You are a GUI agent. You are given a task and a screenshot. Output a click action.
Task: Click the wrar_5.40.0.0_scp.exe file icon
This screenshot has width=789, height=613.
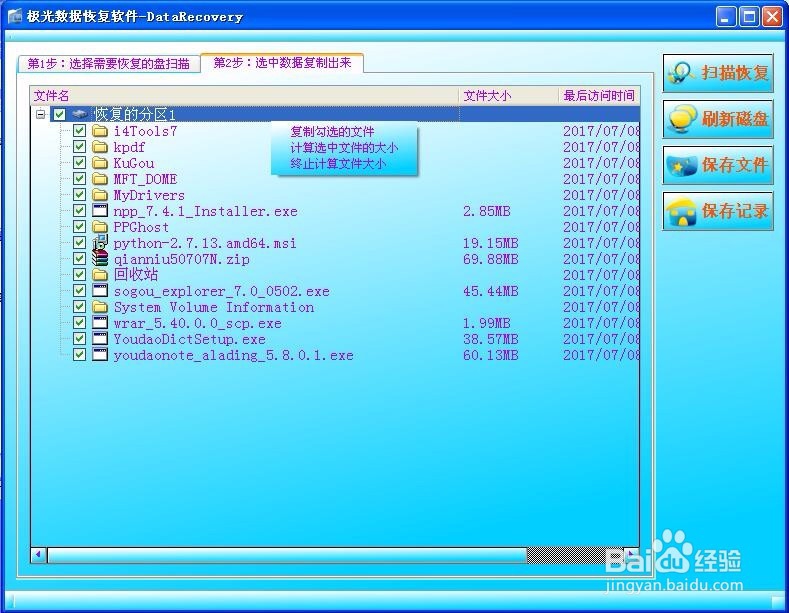(100, 323)
